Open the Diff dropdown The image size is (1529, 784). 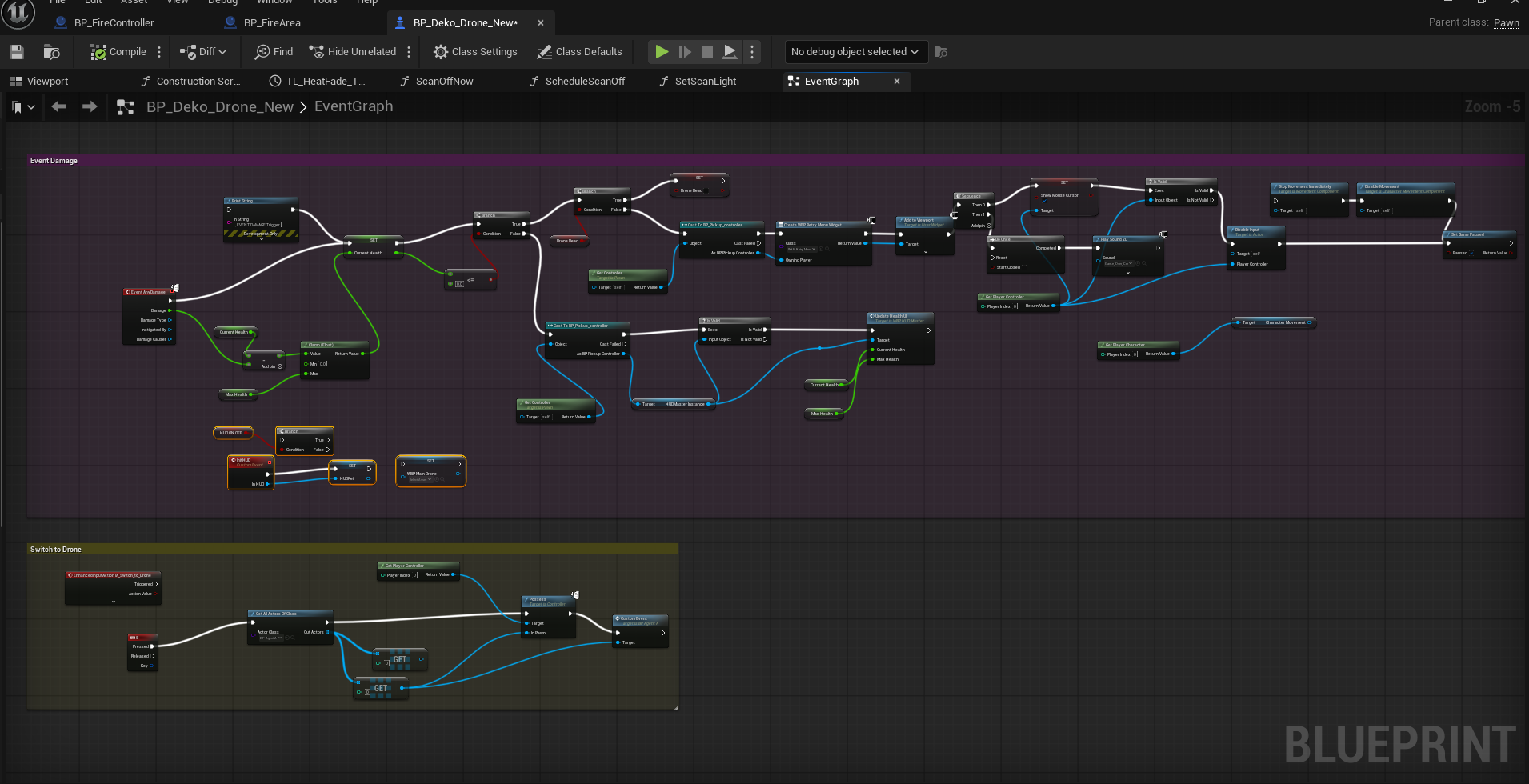[x=204, y=52]
